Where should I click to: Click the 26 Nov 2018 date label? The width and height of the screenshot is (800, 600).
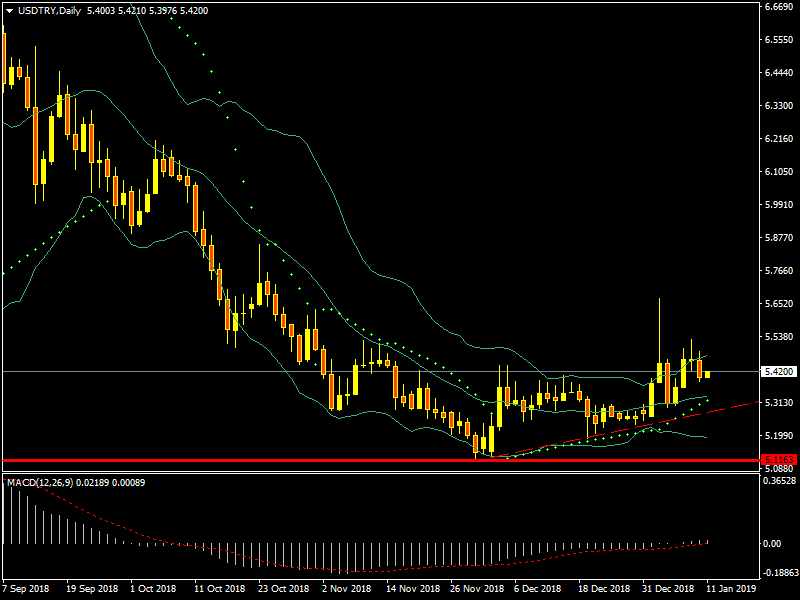tap(475, 589)
